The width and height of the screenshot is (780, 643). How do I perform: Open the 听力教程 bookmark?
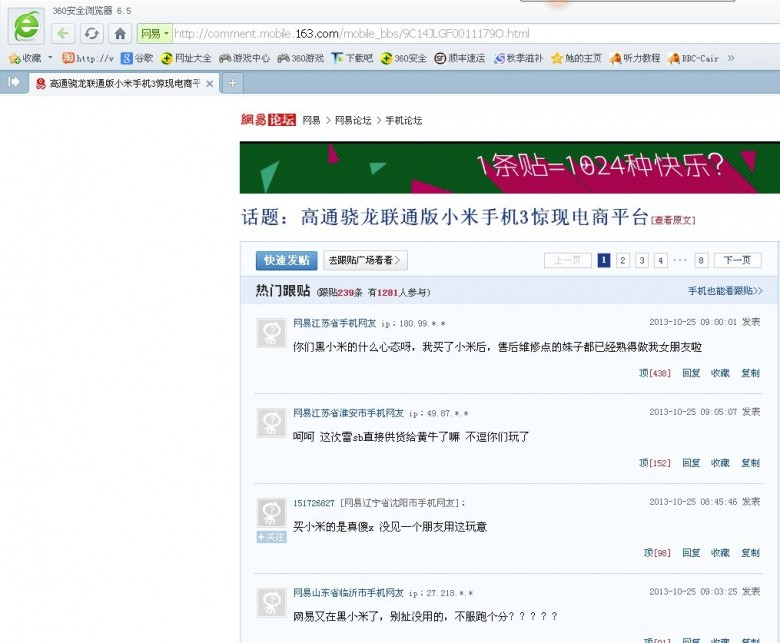(x=635, y=58)
